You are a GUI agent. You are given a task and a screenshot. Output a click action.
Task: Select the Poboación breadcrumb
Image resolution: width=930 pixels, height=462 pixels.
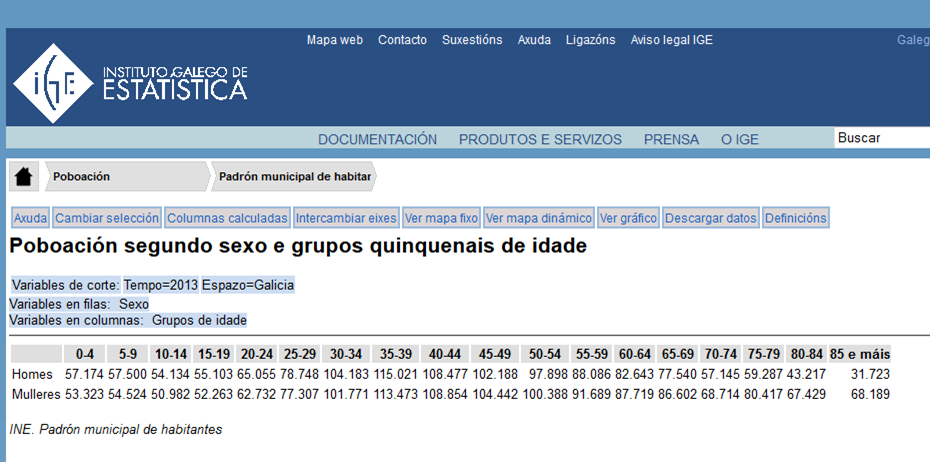[x=82, y=177]
